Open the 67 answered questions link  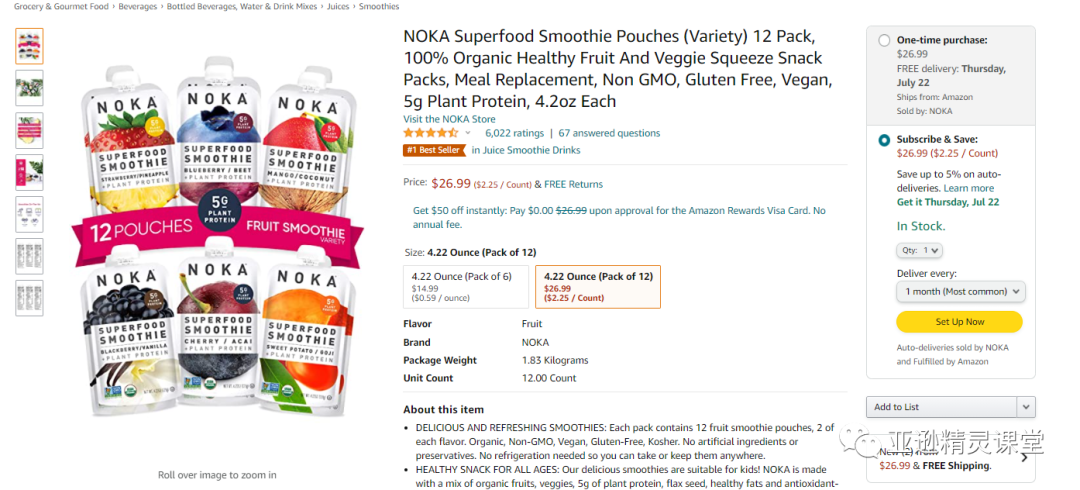(609, 133)
